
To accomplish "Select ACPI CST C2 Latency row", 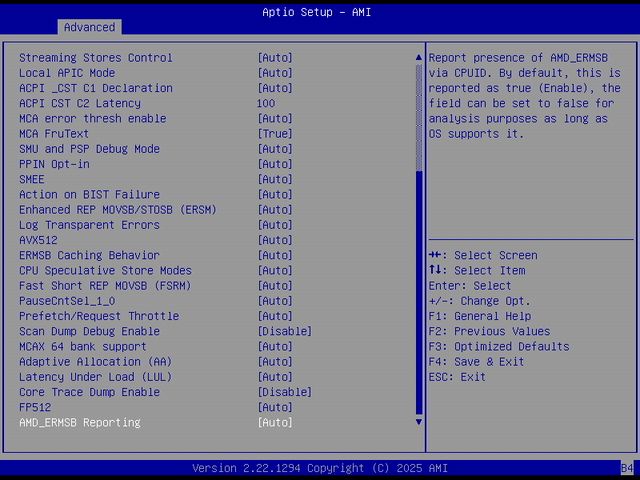I will click(x=80, y=103).
